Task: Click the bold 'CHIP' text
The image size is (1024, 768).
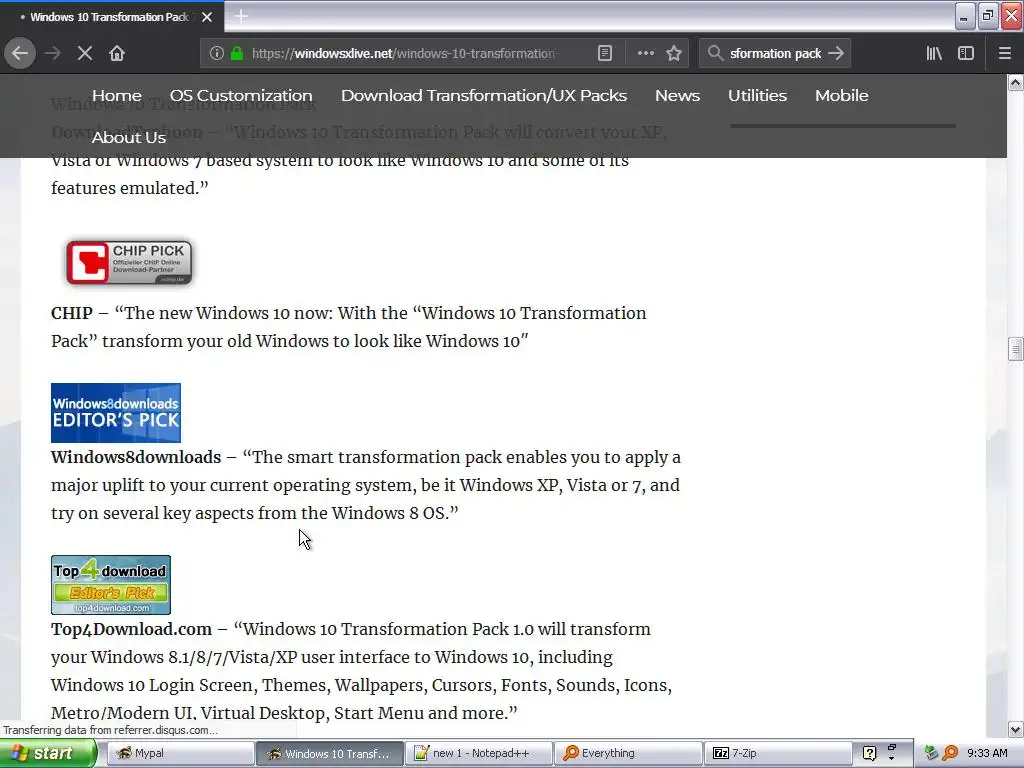Action: click(x=72, y=313)
